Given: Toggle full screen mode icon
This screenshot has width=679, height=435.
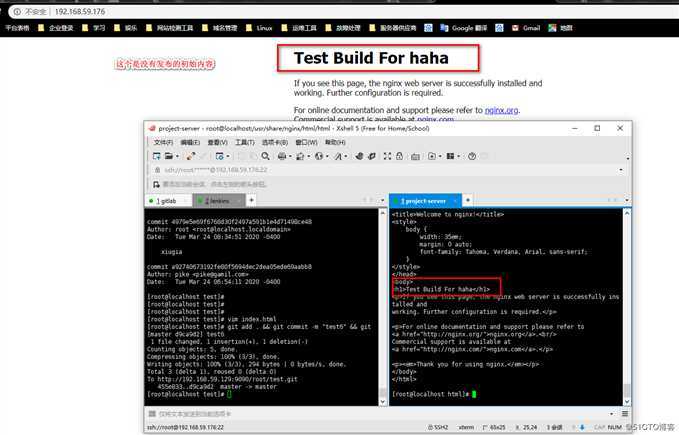Looking at the screenshot, I should point(387,156).
